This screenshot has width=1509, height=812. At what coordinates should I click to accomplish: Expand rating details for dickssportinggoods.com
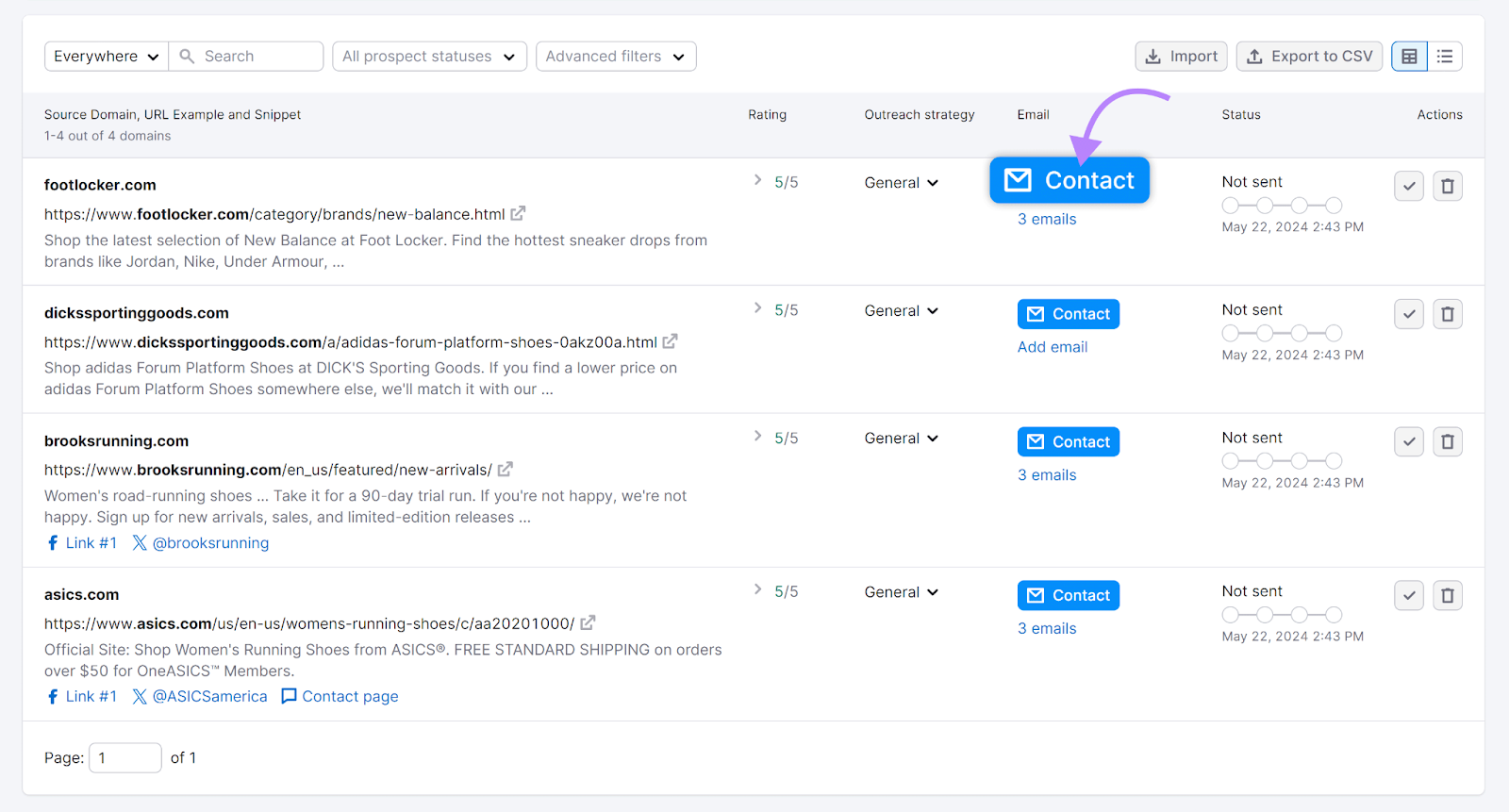pos(757,308)
